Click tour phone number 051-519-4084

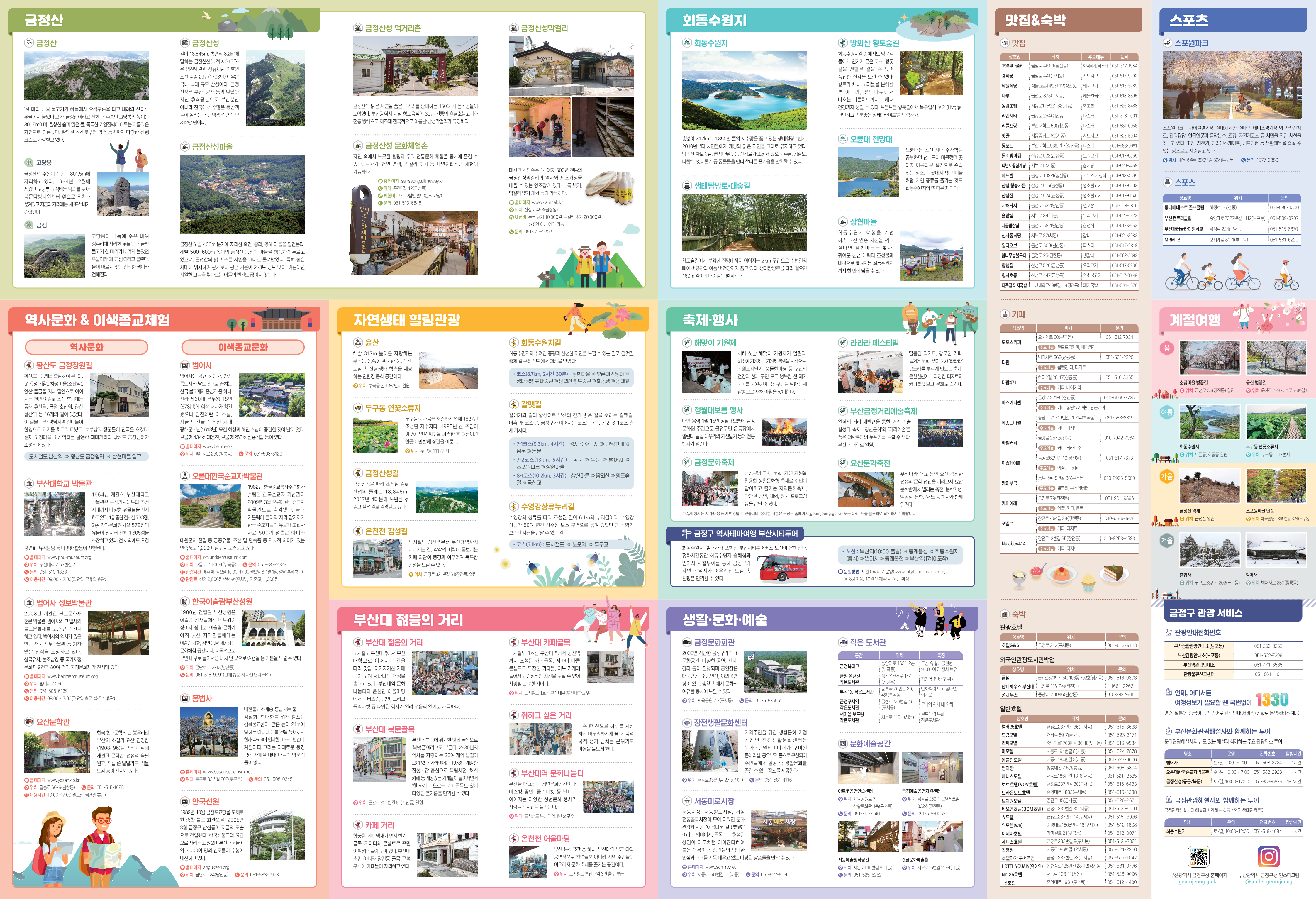point(1267,831)
